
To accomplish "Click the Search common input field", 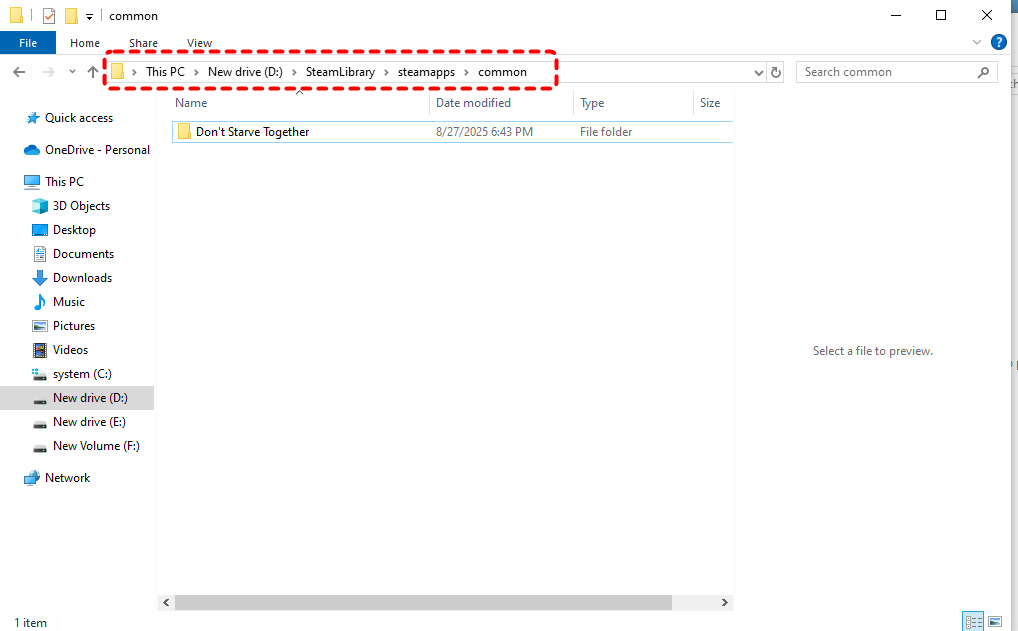I will click(885, 72).
